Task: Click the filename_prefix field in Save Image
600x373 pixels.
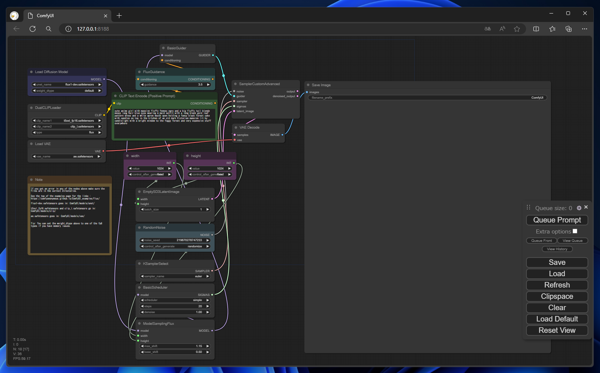Action: click(x=427, y=98)
